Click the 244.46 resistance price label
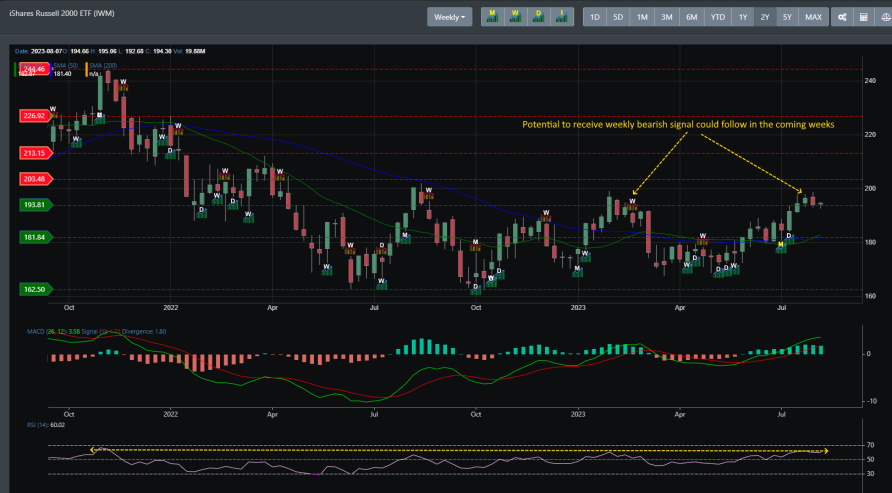 click(x=35, y=69)
